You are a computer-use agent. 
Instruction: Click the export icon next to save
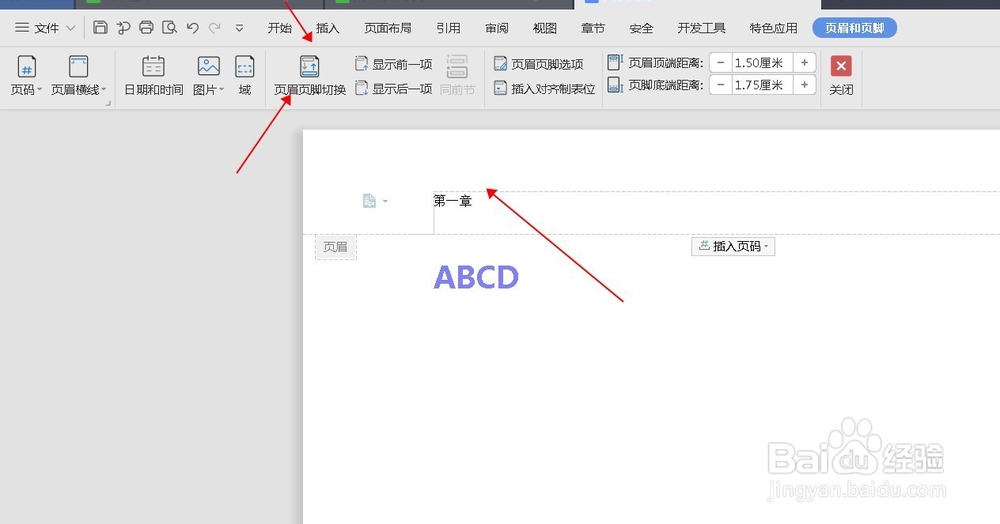[123, 27]
